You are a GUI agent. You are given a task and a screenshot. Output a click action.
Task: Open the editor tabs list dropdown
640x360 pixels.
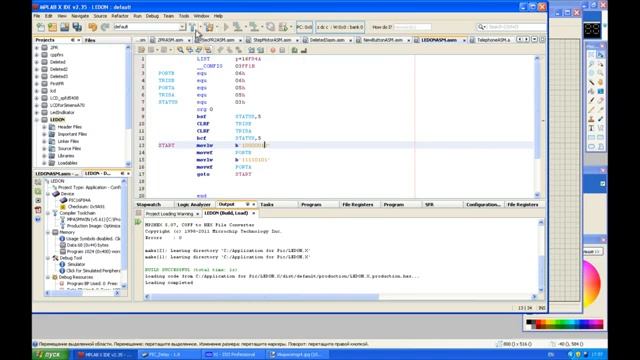click(x=534, y=40)
